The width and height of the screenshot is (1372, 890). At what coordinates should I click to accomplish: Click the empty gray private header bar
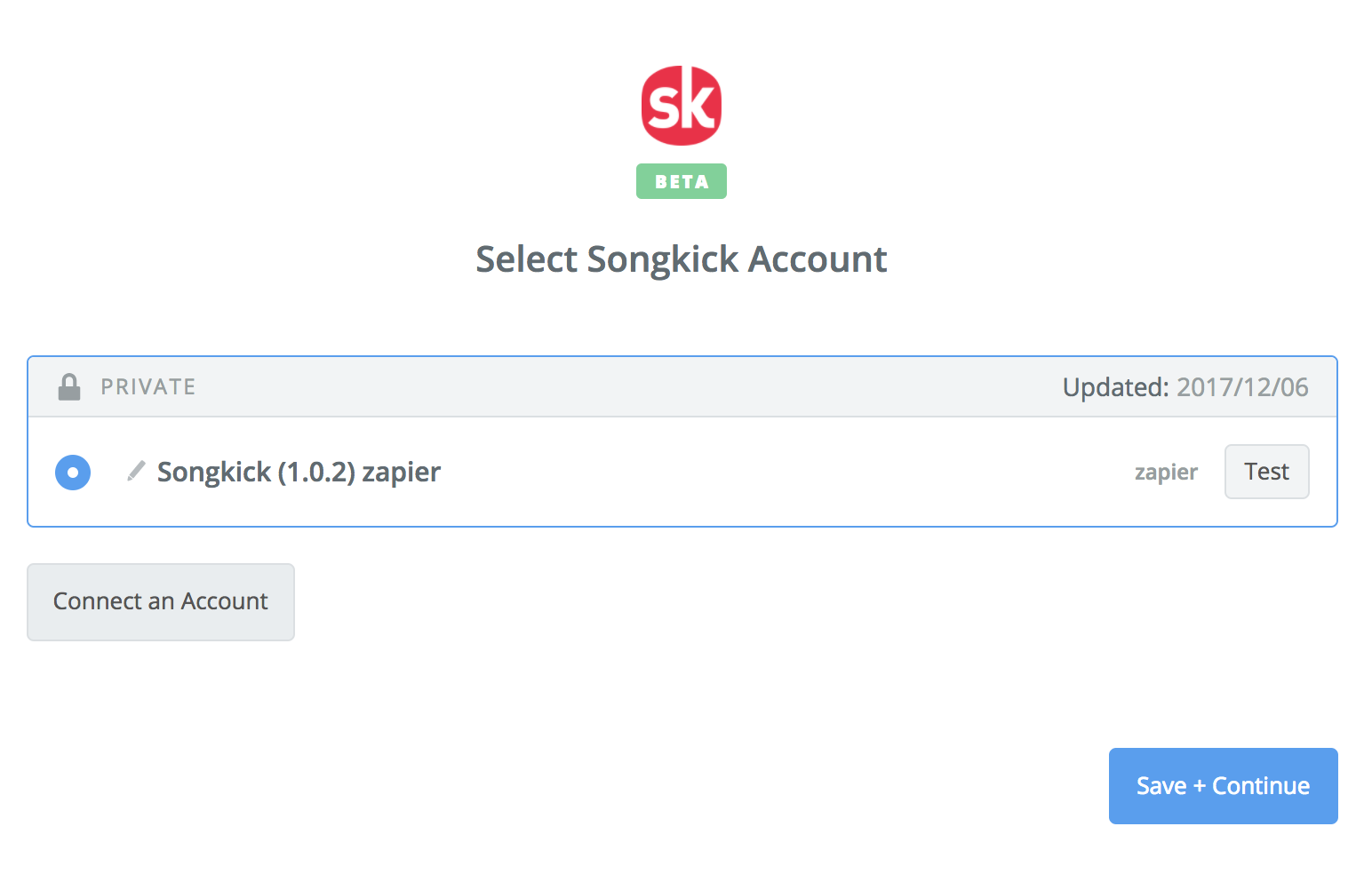[x=622, y=387]
